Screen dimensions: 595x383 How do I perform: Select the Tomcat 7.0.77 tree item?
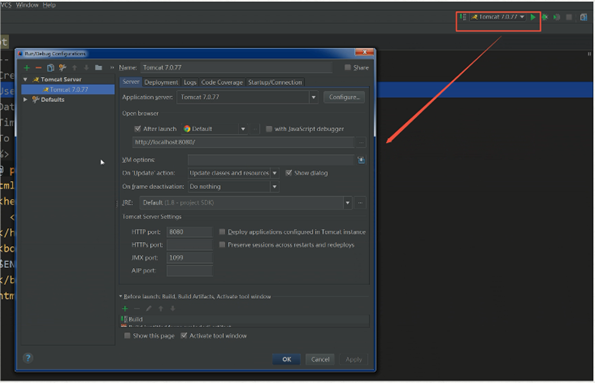coord(68,90)
